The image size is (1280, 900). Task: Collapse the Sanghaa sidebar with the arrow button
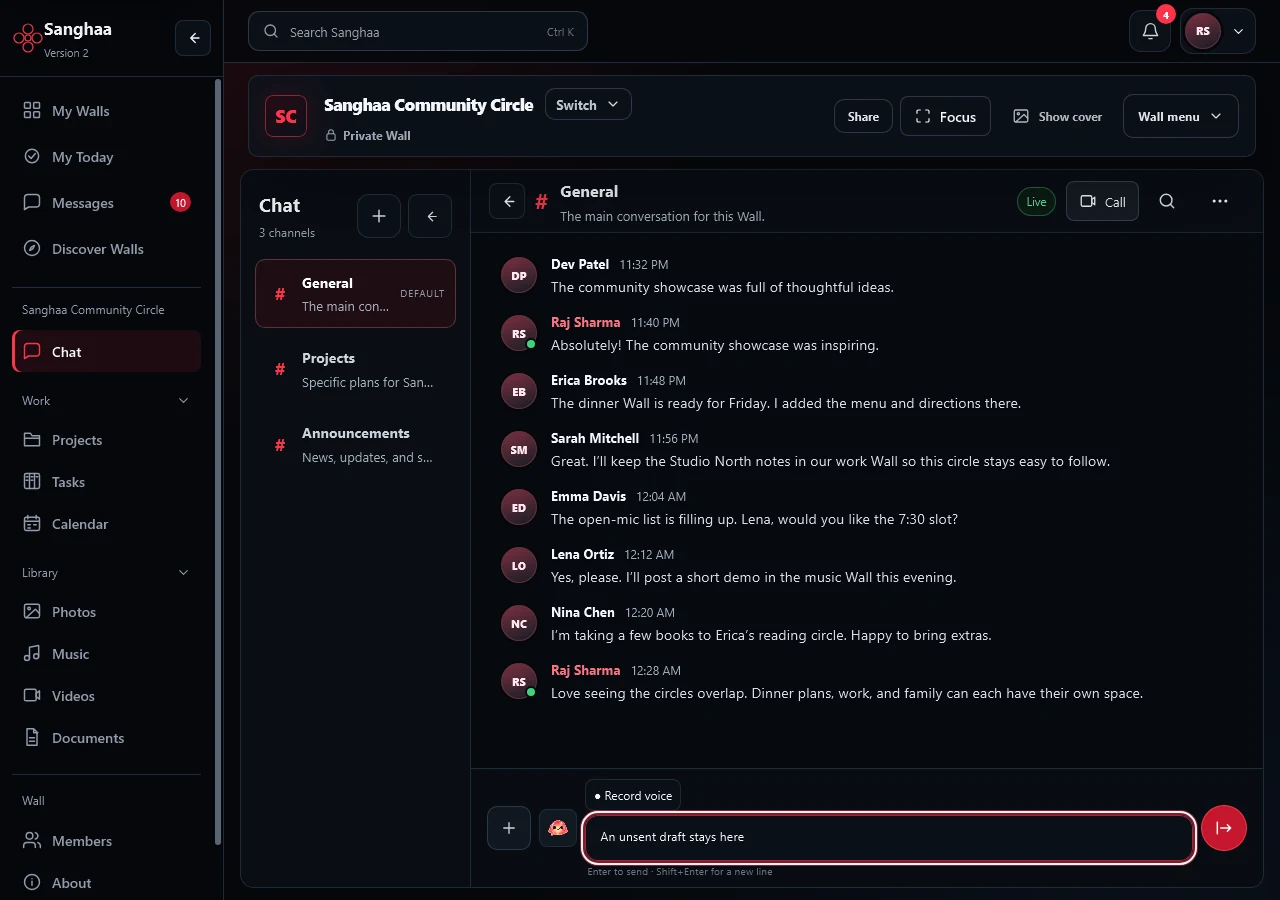(193, 38)
